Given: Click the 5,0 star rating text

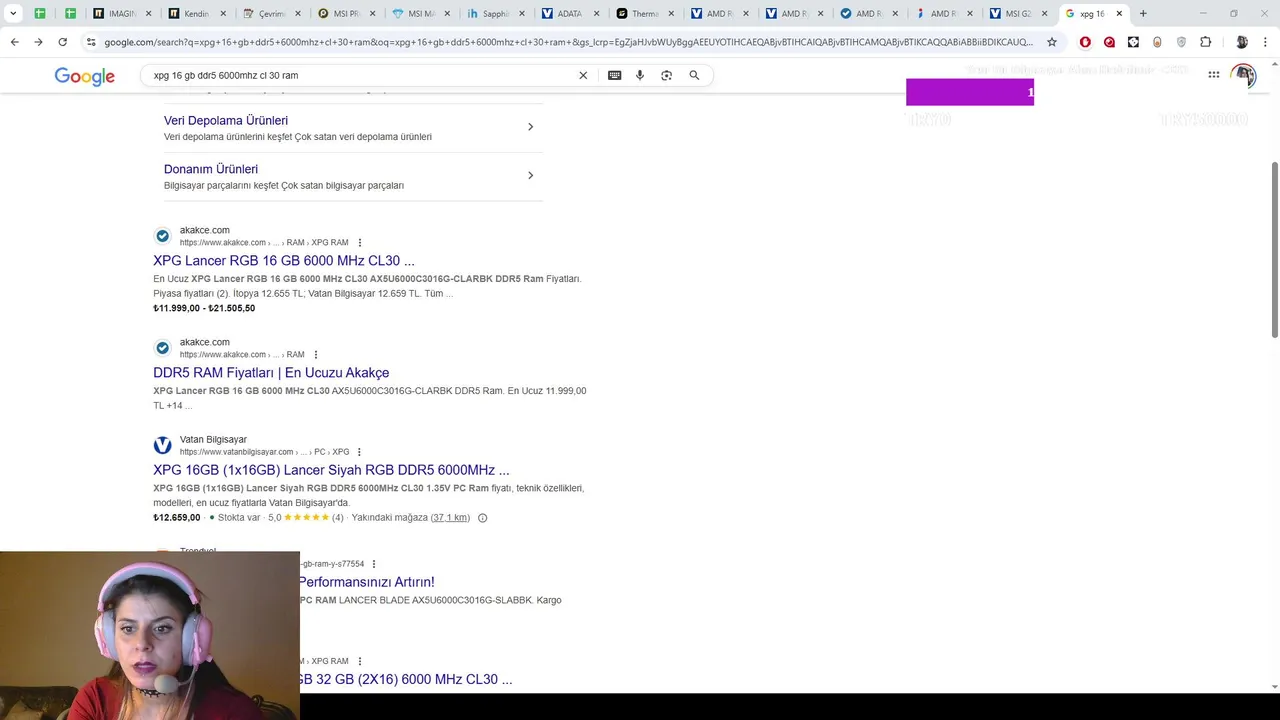Looking at the screenshot, I should click(274, 518).
